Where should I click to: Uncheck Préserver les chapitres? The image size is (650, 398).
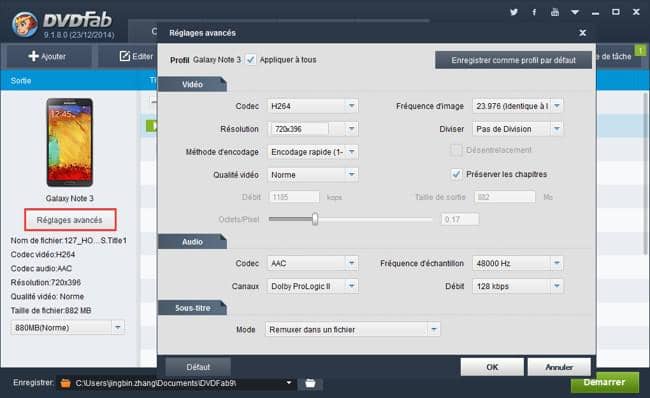(x=456, y=174)
